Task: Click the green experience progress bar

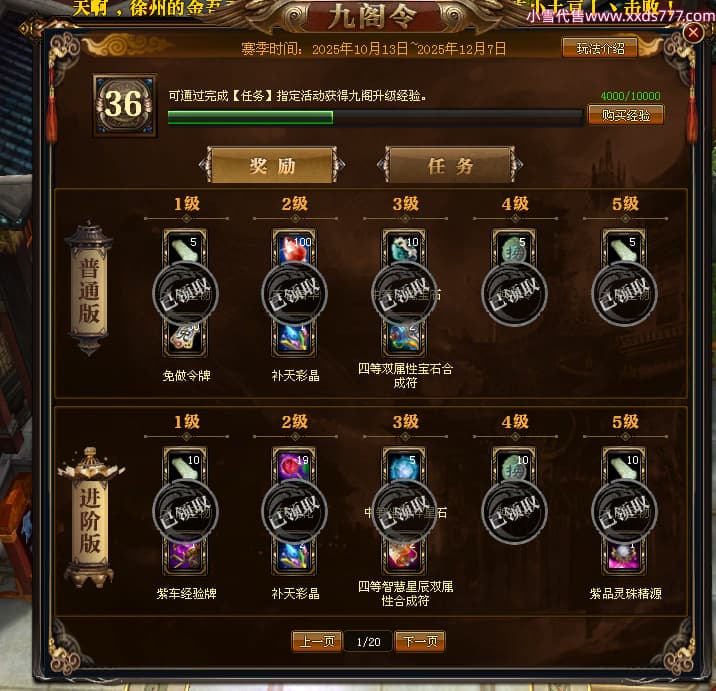Action: pyautogui.click(x=375, y=117)
